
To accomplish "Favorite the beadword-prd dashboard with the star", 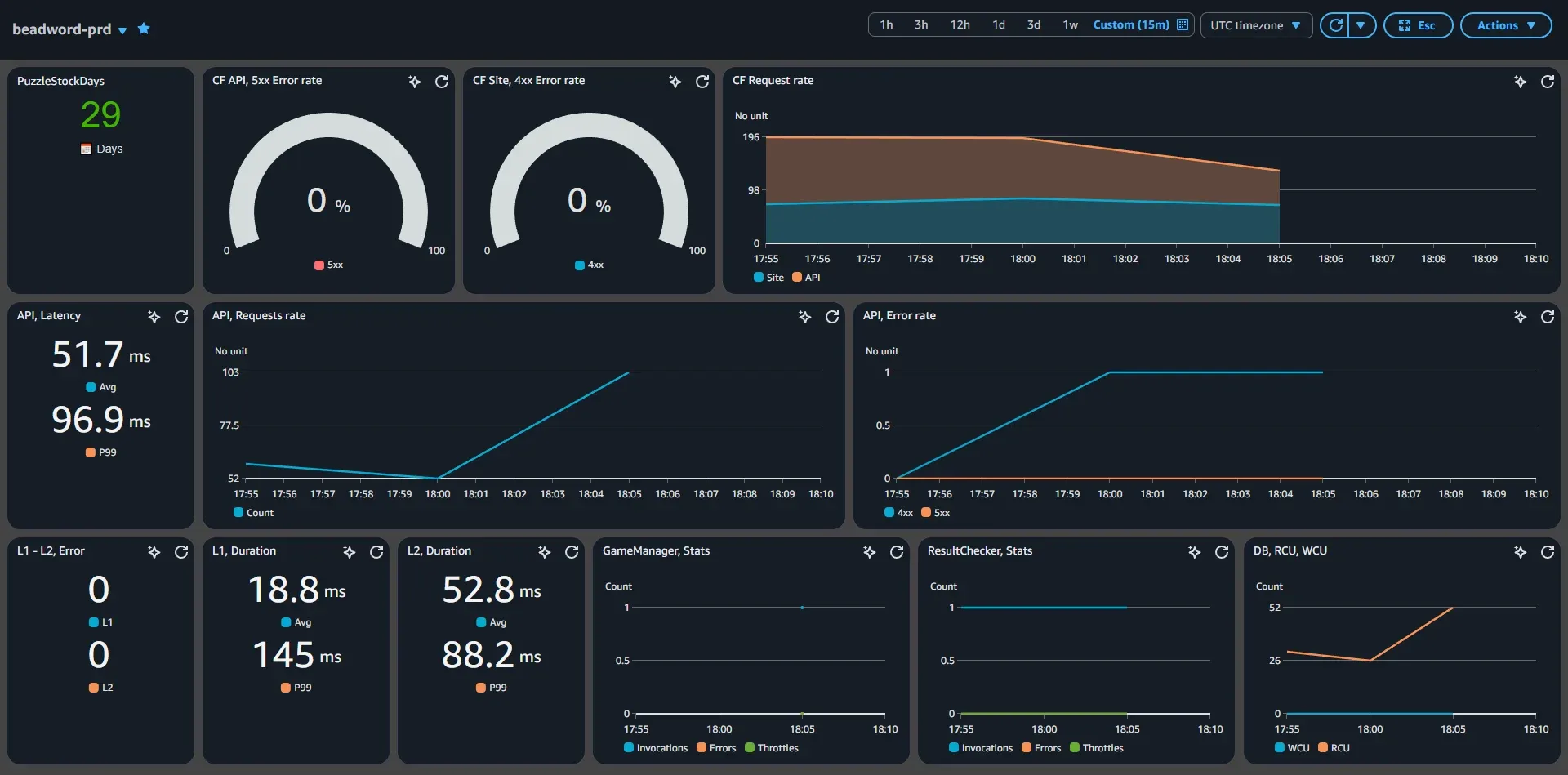I will (144, 29).
